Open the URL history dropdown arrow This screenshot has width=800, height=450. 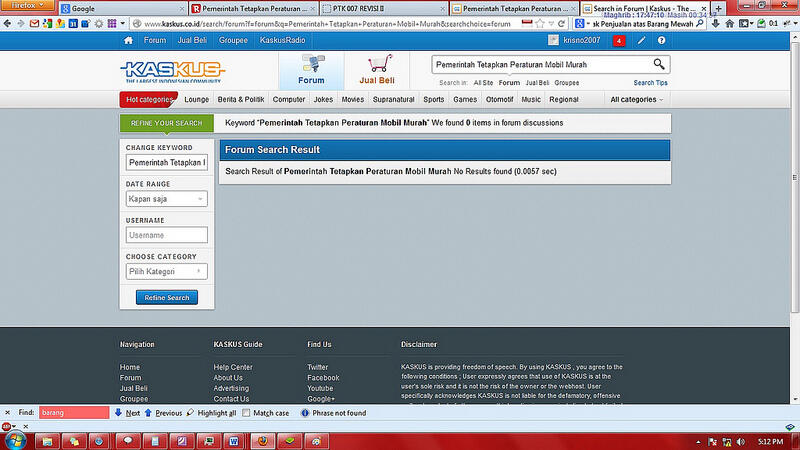(551, 24)
